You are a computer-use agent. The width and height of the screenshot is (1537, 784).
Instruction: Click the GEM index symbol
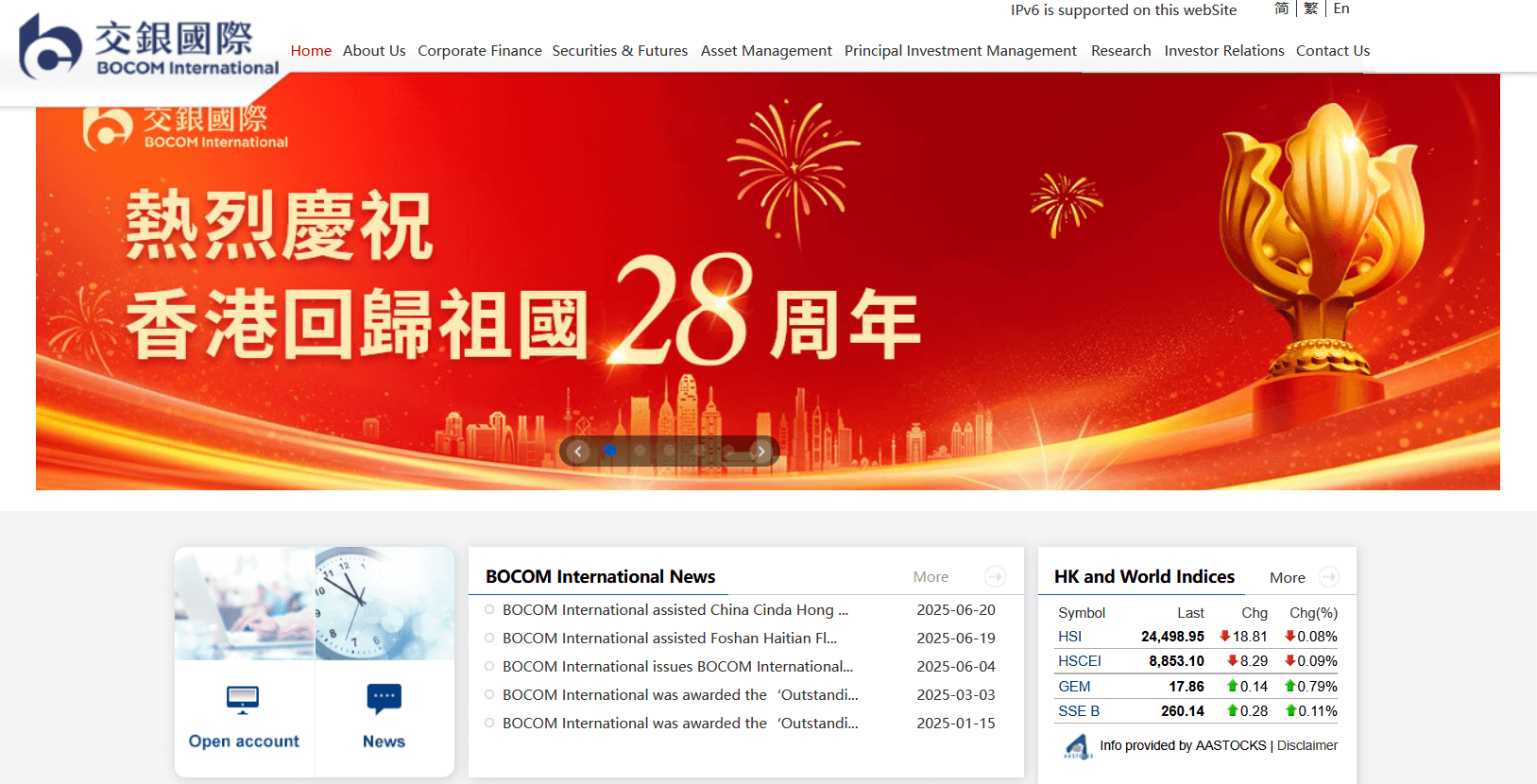(1074, 687)
